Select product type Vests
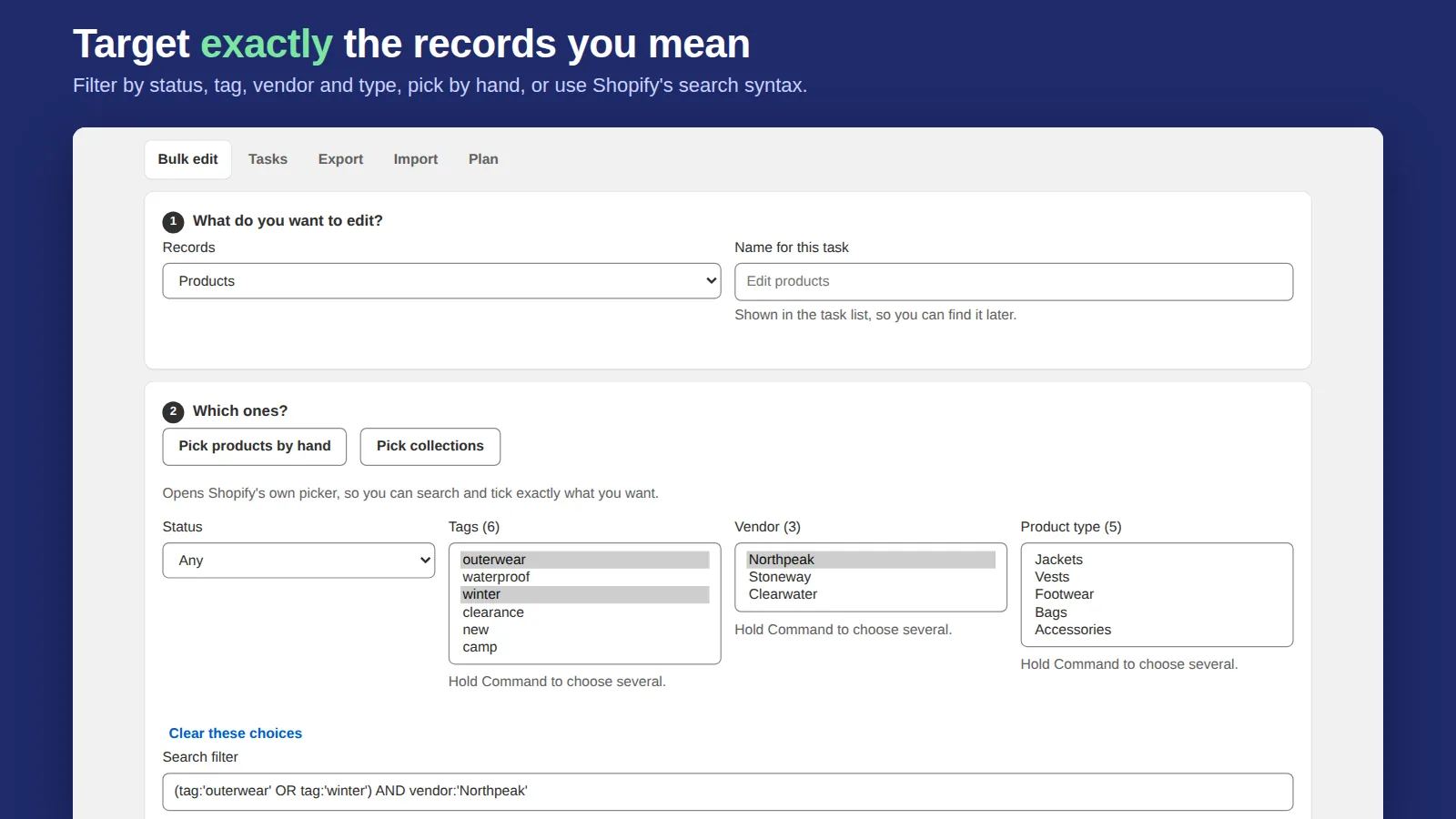1456x819 pixels. coord(1157,577)
